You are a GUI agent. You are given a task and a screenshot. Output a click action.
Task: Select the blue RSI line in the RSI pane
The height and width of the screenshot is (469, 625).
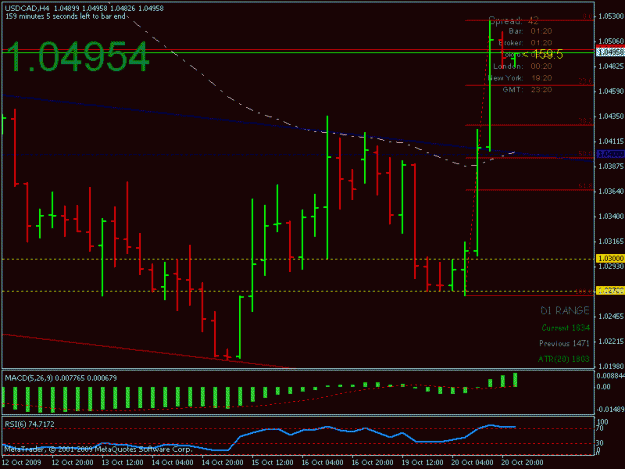click(259, 430)
